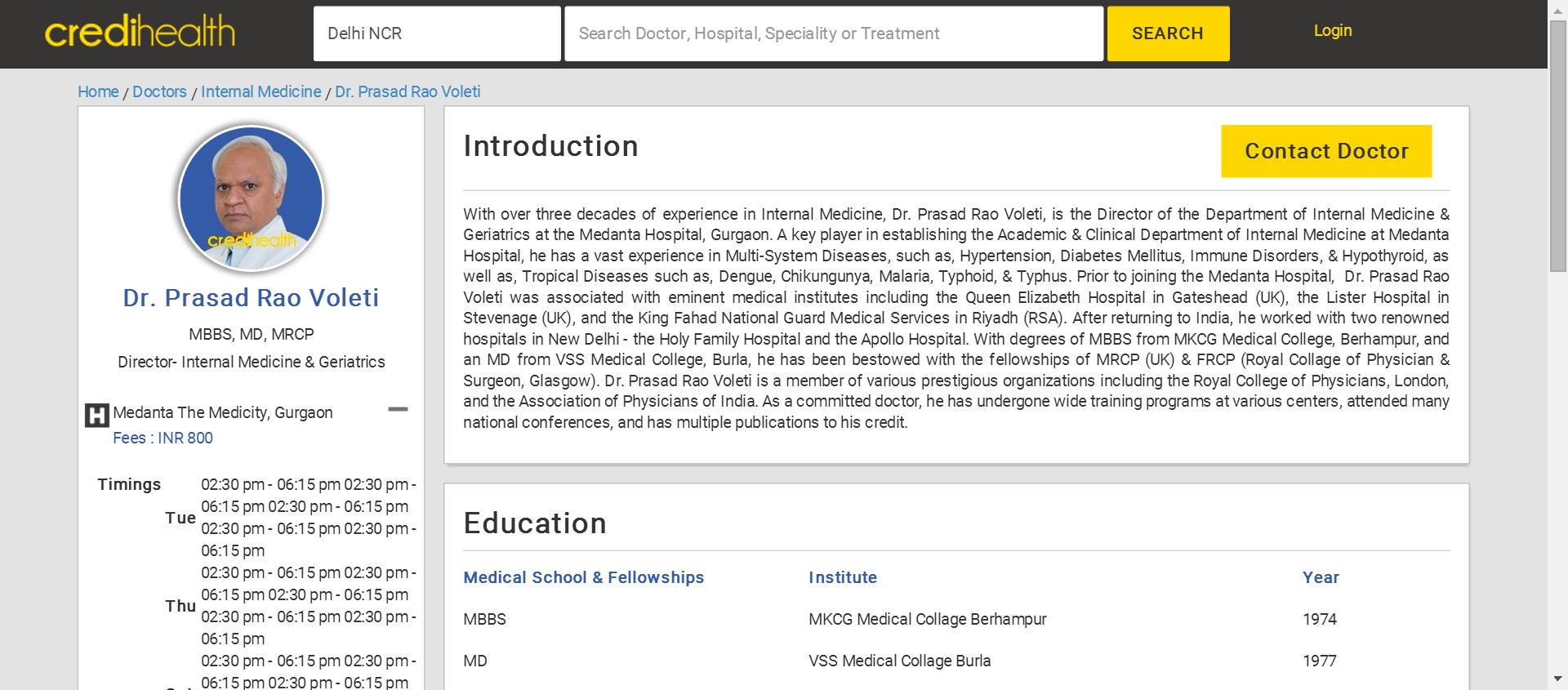
Task: Open the Delhi NCR location field
Action: click(x=437, y=33)
